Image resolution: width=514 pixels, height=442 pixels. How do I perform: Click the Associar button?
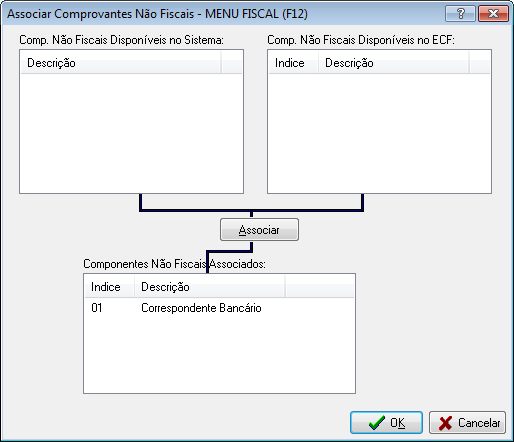(259, 230)
